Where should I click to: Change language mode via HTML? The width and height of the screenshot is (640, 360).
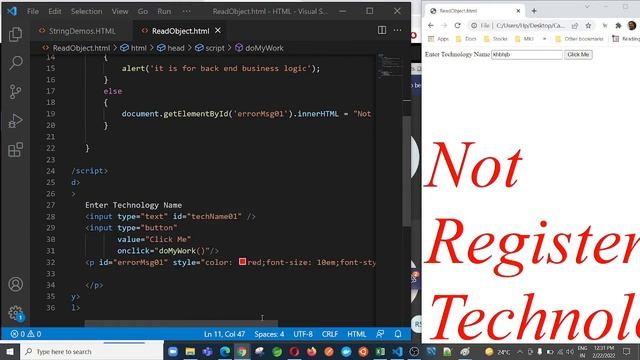(356, 334)
